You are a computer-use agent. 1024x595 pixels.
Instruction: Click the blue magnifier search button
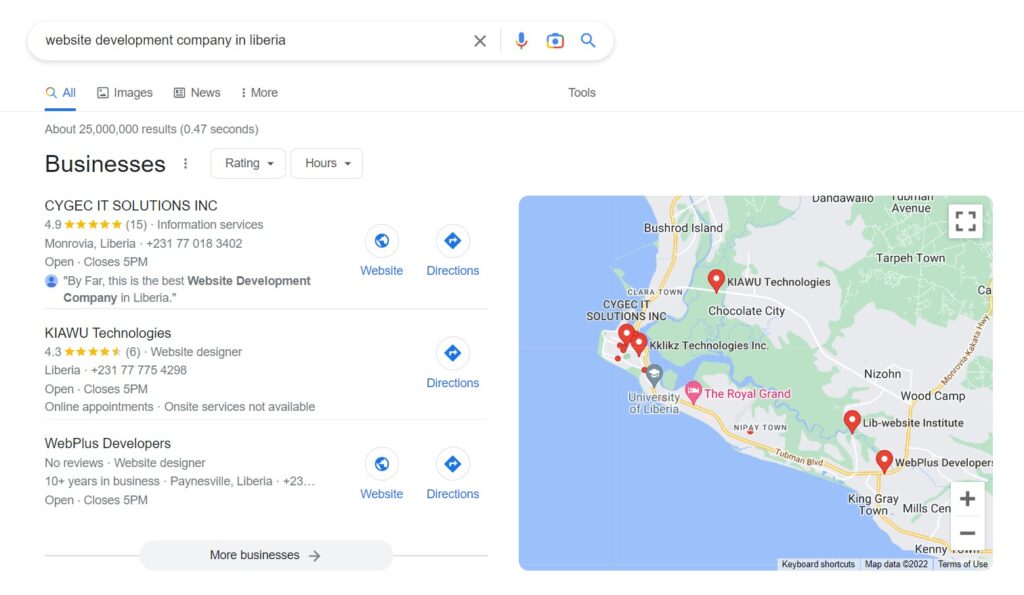[x=588, y=40]
